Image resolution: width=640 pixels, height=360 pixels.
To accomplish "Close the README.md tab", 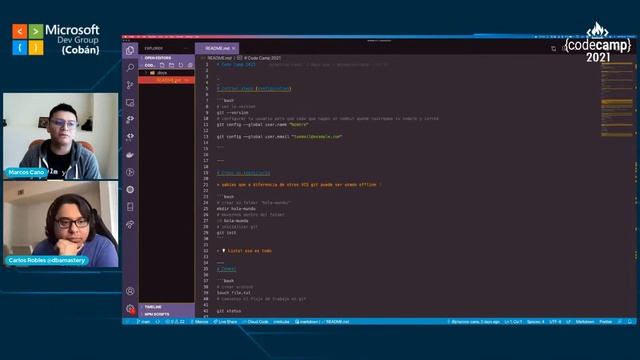I will pos(234,48).
